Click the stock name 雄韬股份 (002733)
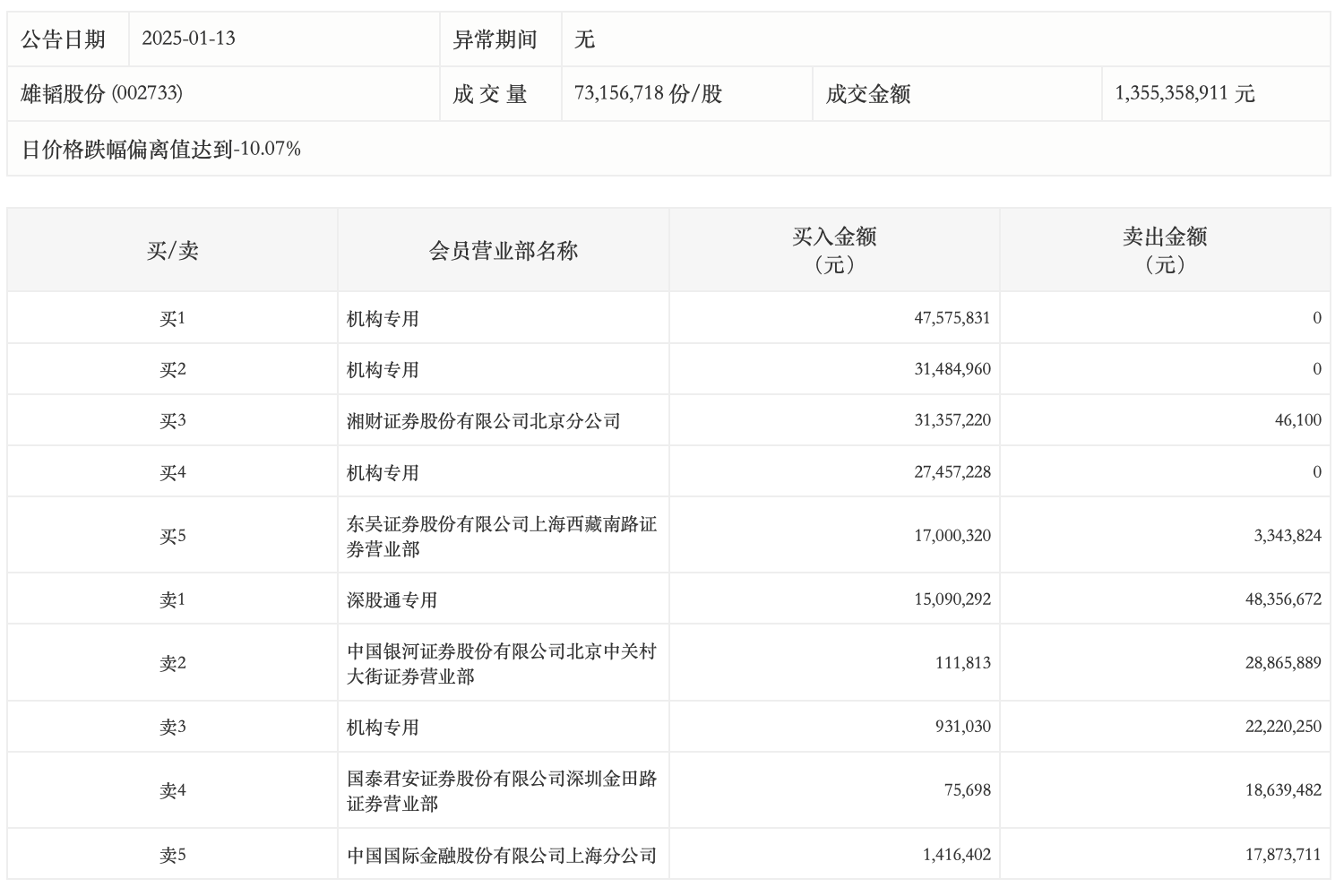The image size is (1344, 896). click(x=101, y=94)
